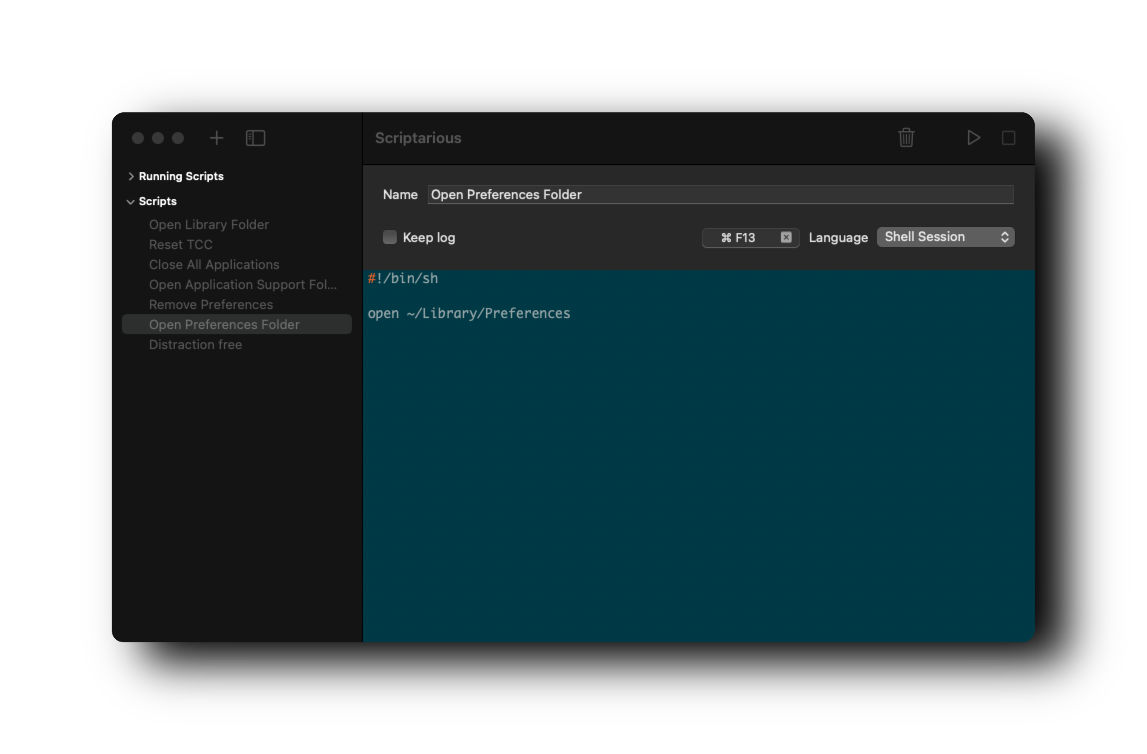Expand the Running Scripts section
The width and height of the screenshot is (1147, 754).
pos(130,176)
